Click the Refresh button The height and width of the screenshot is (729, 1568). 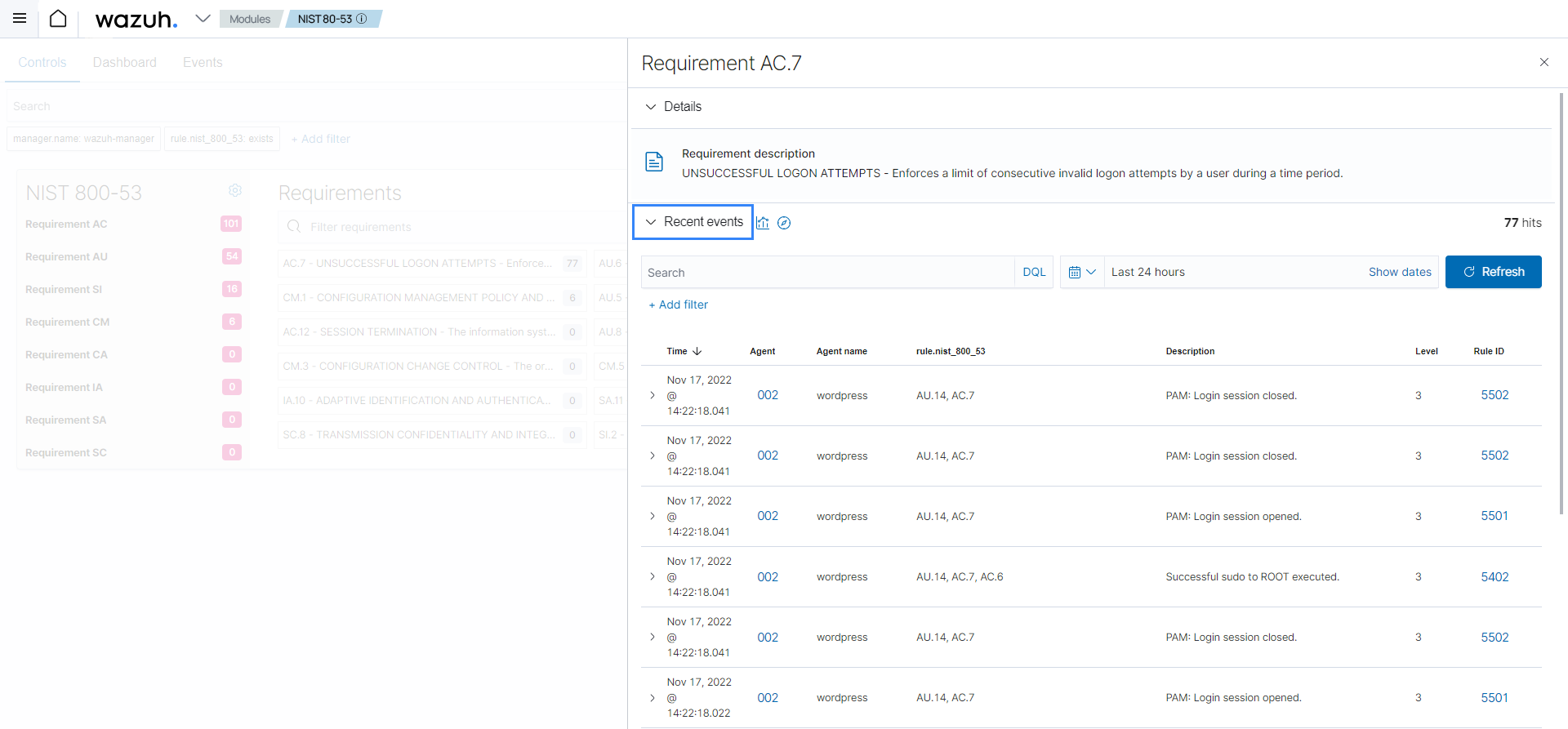1493,272
